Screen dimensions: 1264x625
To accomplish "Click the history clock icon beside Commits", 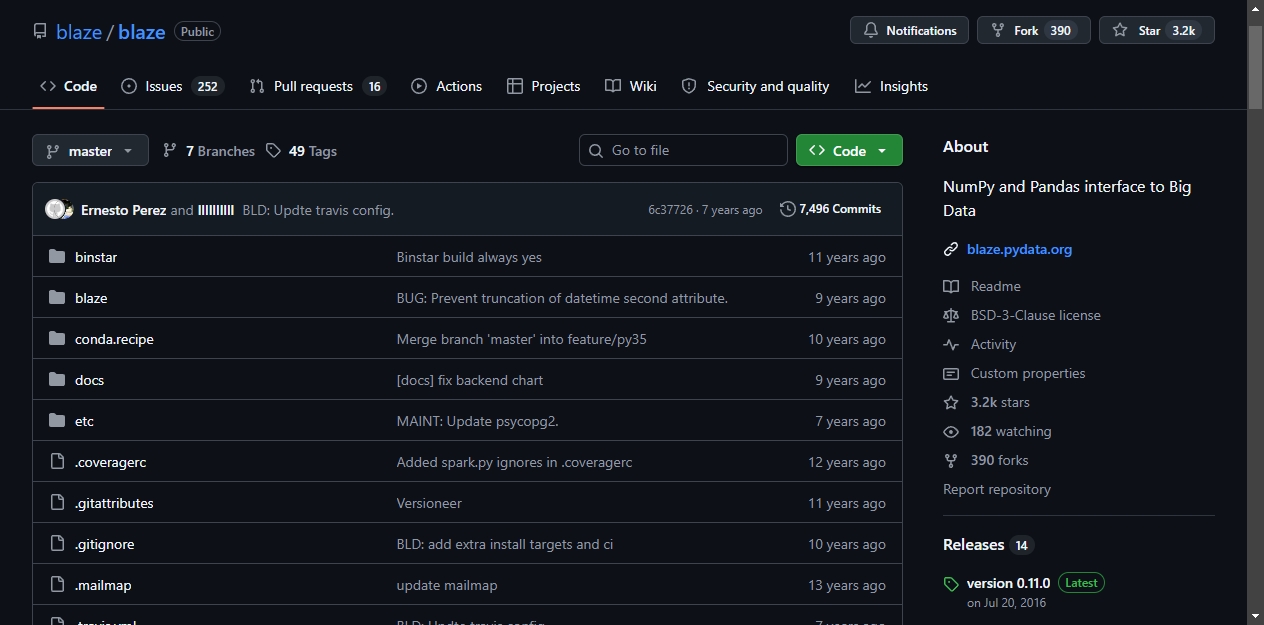I will [x=788, y=209].
